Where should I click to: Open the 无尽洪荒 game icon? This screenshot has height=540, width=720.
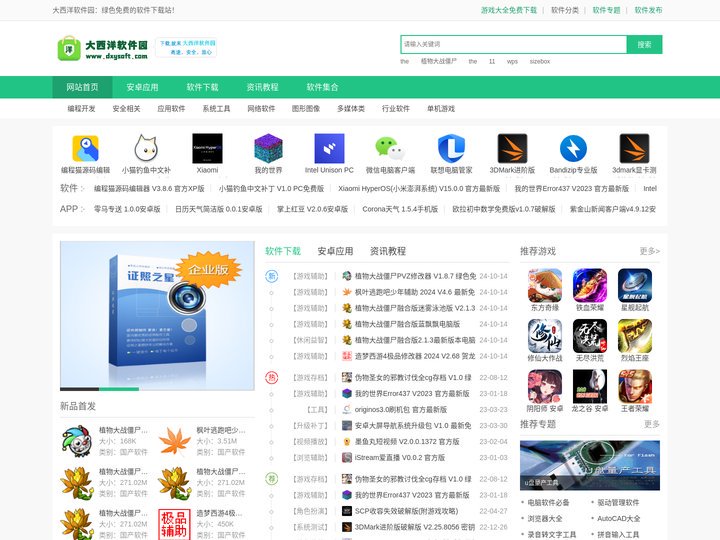tap(590, 336)
